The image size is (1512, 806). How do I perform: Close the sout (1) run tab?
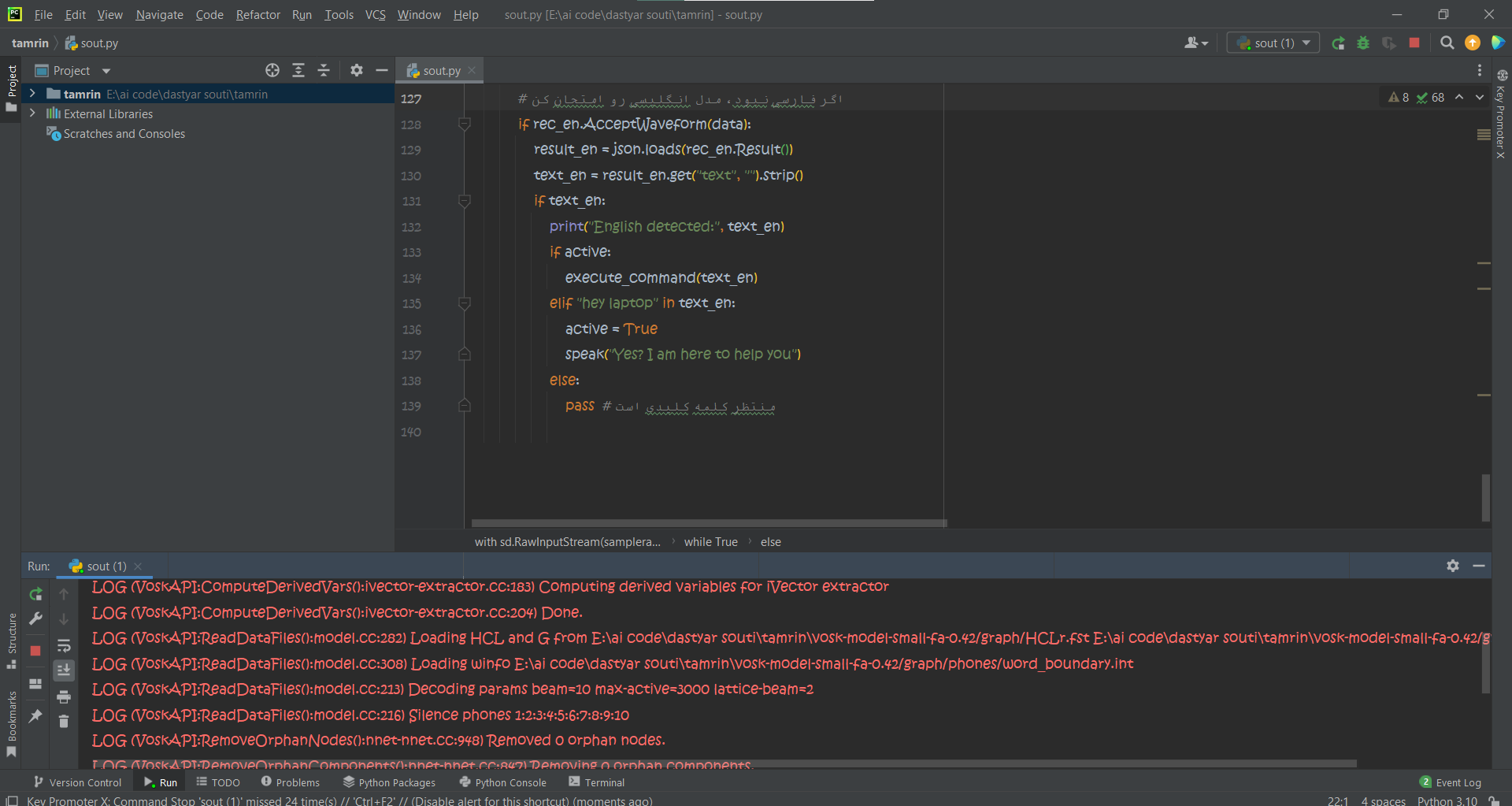coord(138,566)
